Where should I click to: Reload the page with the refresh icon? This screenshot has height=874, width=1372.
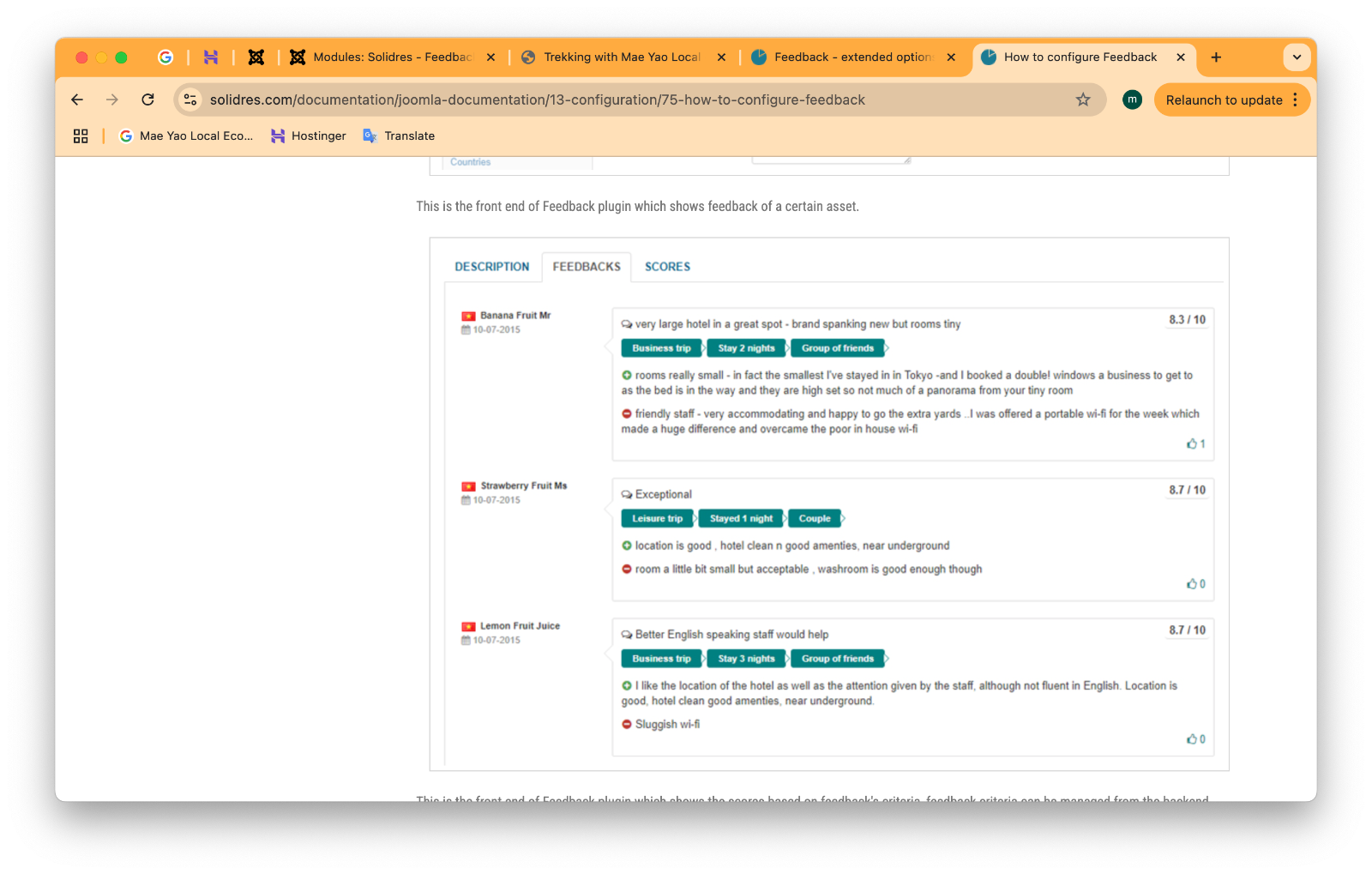(x=147, y=99)
